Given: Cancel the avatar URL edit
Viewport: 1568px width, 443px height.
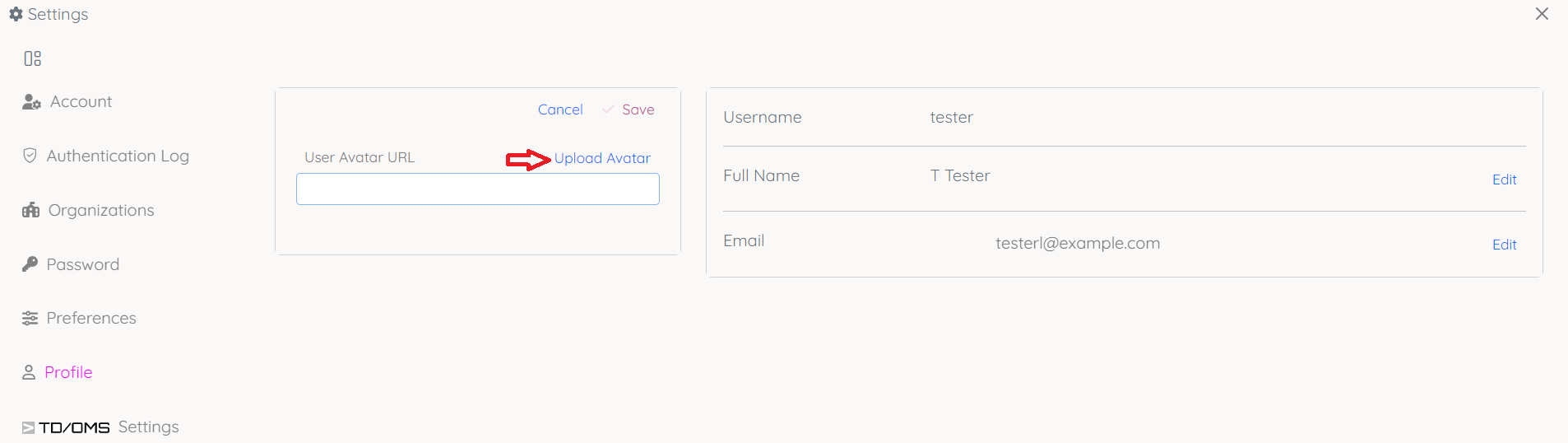Looking at the screenshot, I should tap(560, 110).
